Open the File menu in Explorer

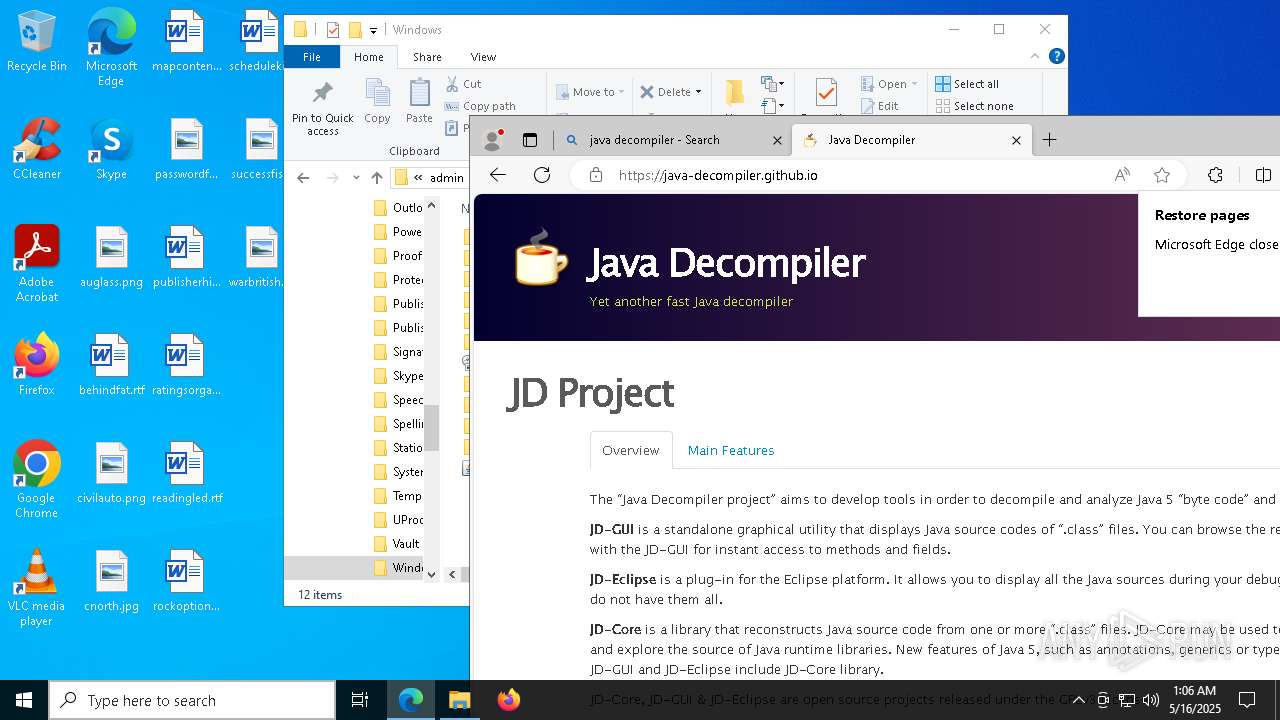click(312, 57)
